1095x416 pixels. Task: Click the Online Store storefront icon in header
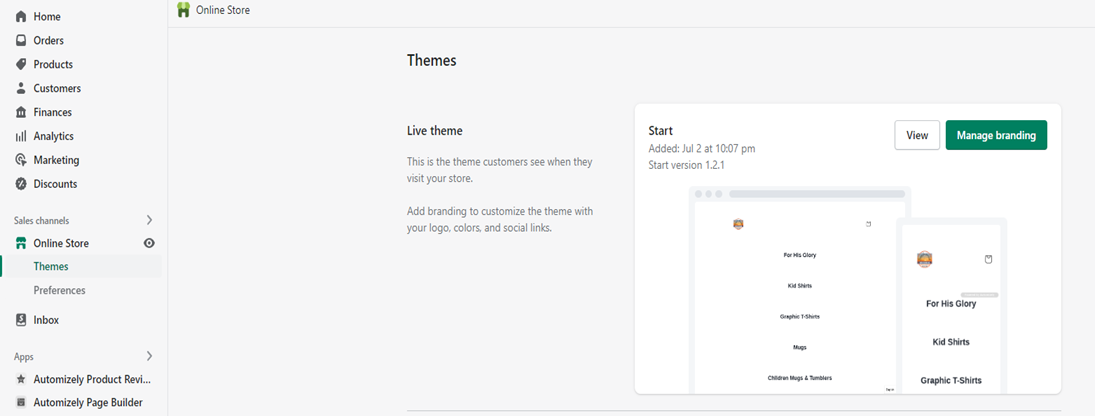tap(183, 10)
